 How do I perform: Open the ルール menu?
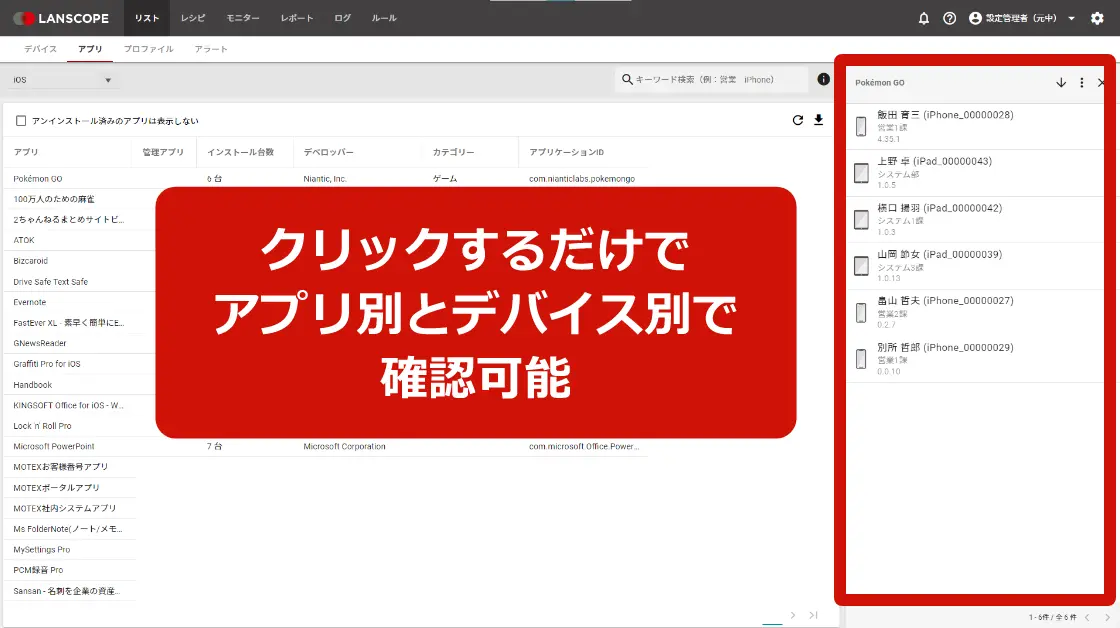point(384,18)
